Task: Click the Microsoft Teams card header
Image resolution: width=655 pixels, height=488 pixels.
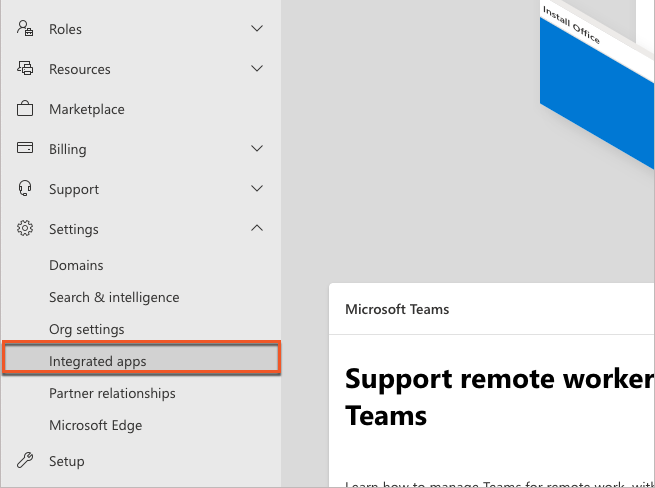Action: tap(397, 309)
